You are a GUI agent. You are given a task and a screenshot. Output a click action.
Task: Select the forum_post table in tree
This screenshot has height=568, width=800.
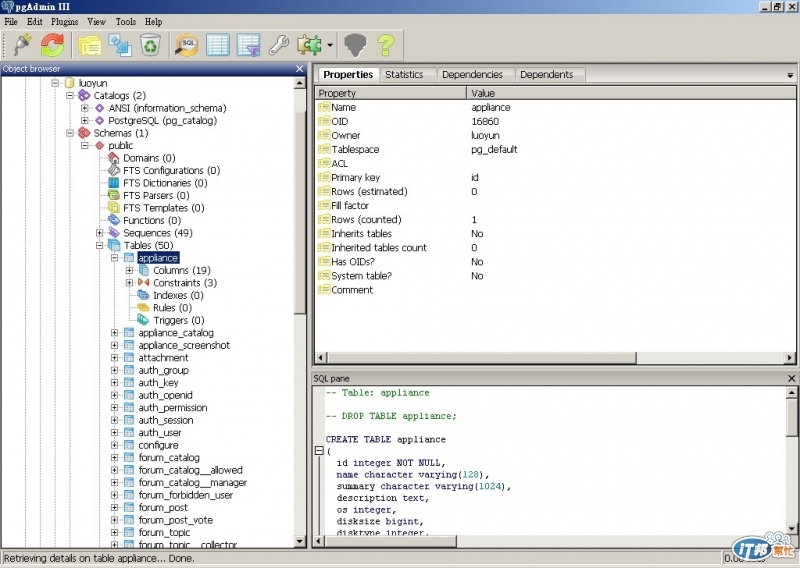(x=163, y=508)
